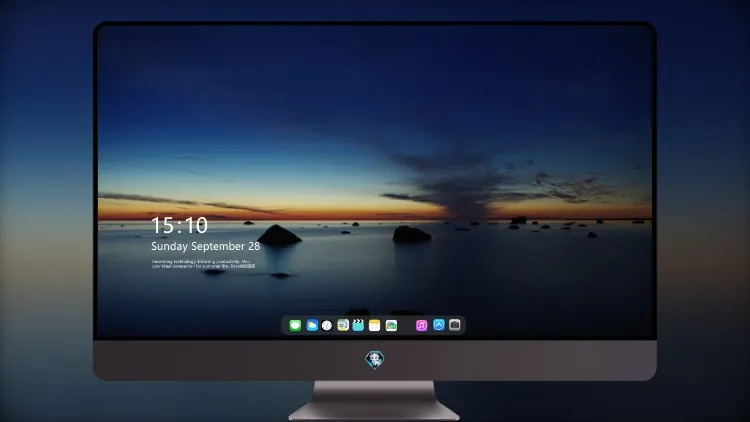Click the small tagline text under the date
This screenshot has height=422, width=750.
tap(203, 264)
